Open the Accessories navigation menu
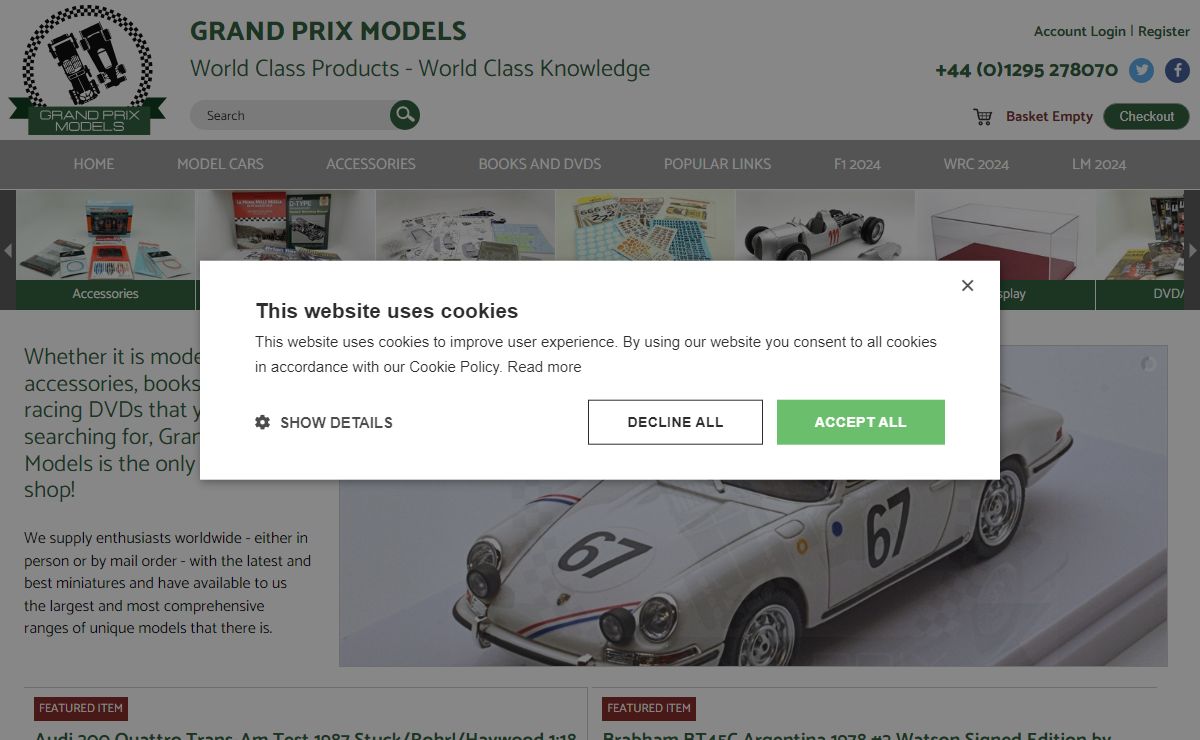The width and height of the screenshot is (1200, 740). [371, 164]
